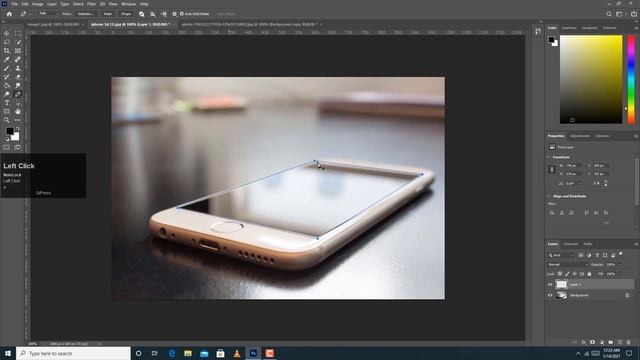Image resolution: width=640 pixels, height=360 pixels.
Task: Click the Mask button in options bar
Action: (x=108, y=14)
